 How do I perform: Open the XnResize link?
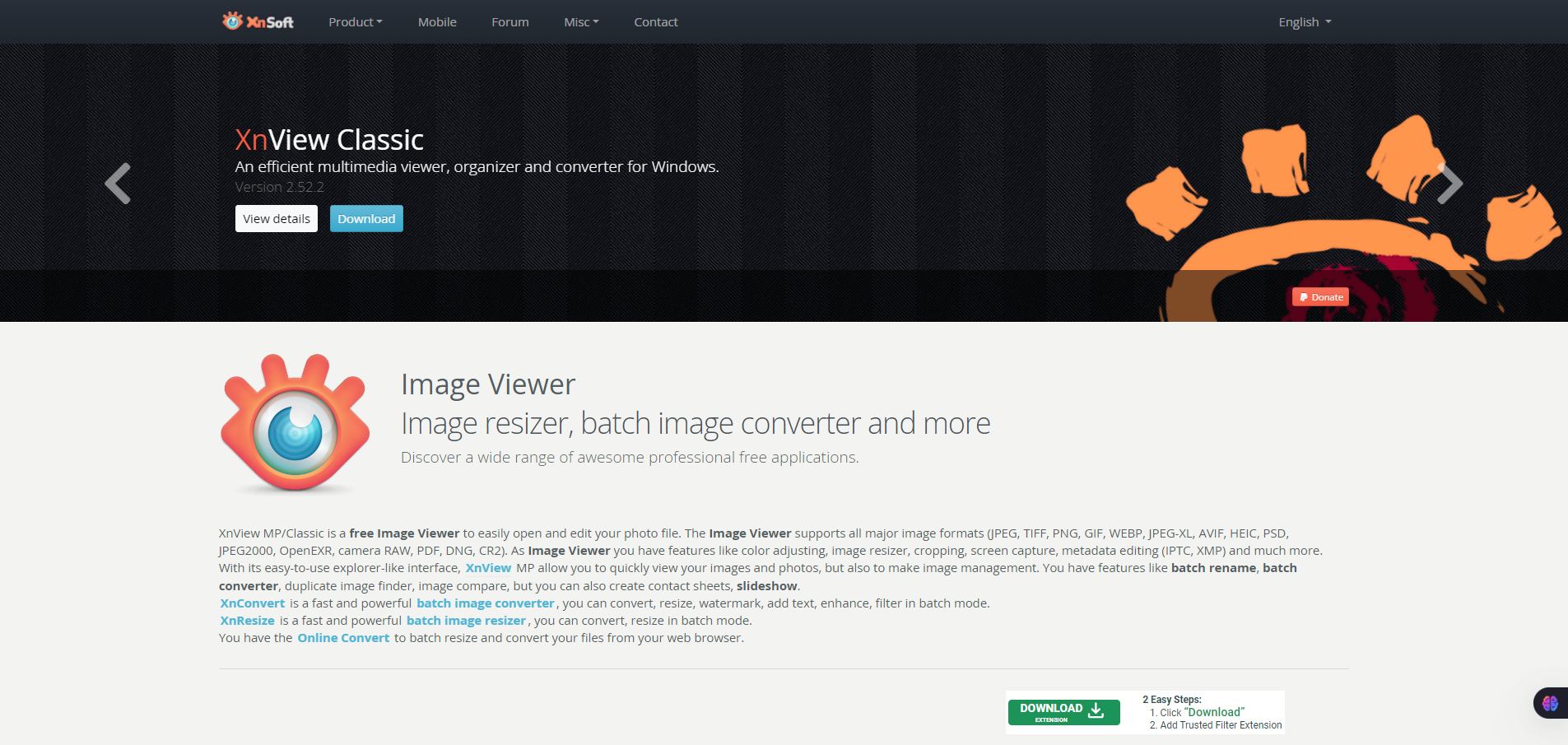[248, 621]
